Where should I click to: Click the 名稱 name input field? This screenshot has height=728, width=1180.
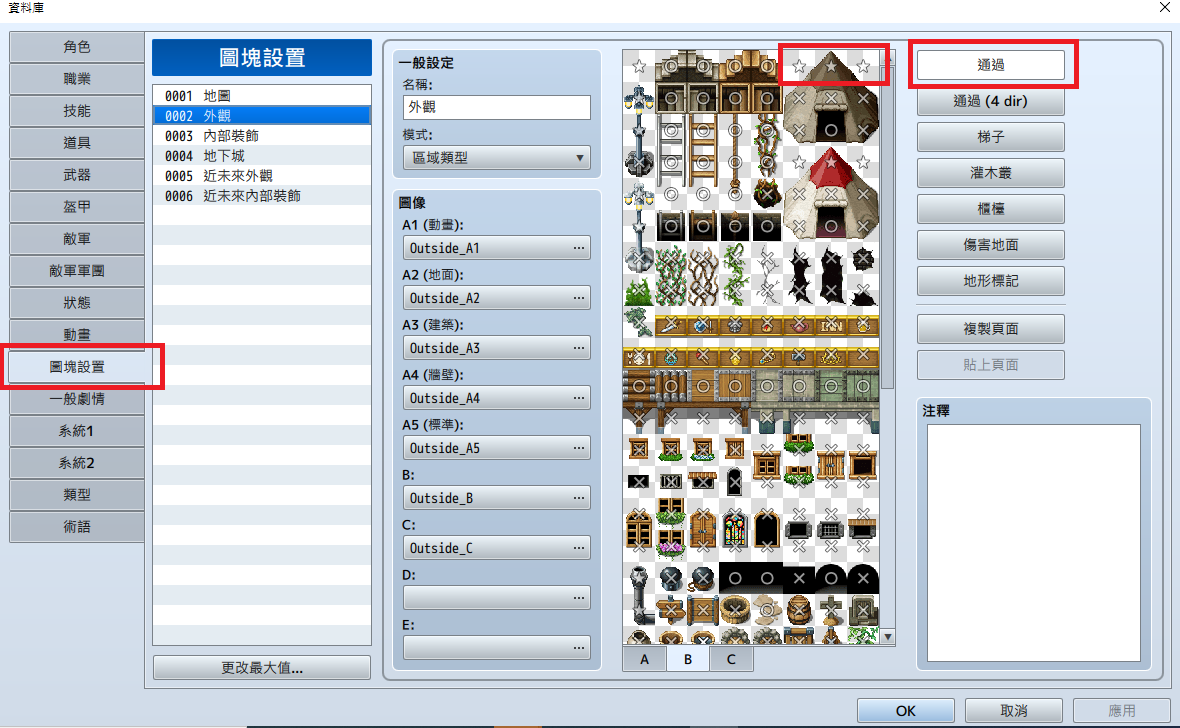point(497,107)
